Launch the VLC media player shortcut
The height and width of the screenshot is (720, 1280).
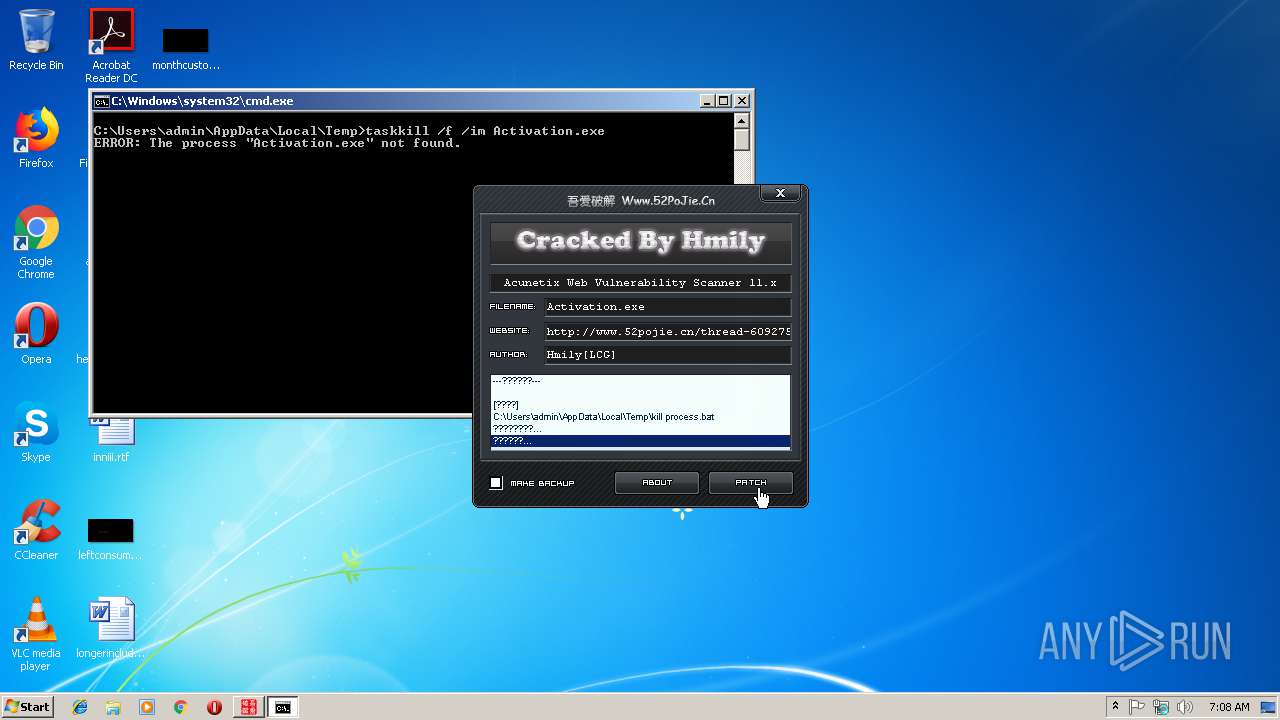(x=36, y=634)
